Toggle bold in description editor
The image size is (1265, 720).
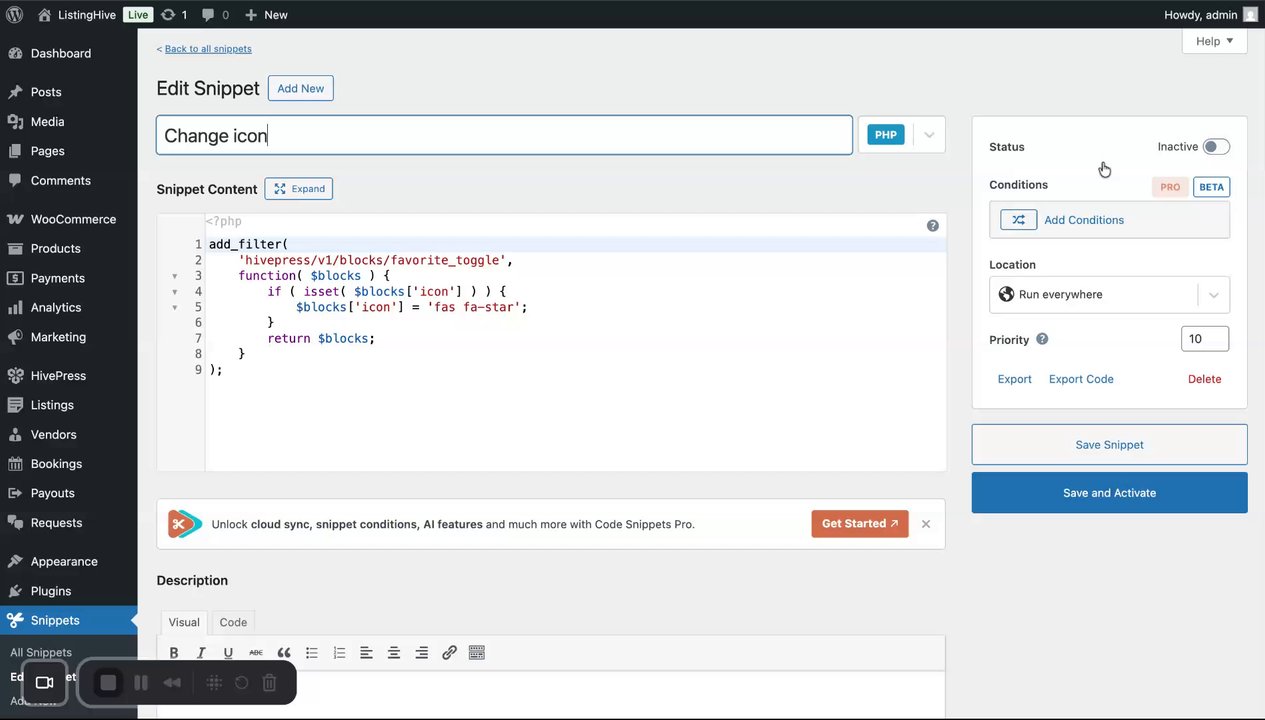[x=174, y=653]
